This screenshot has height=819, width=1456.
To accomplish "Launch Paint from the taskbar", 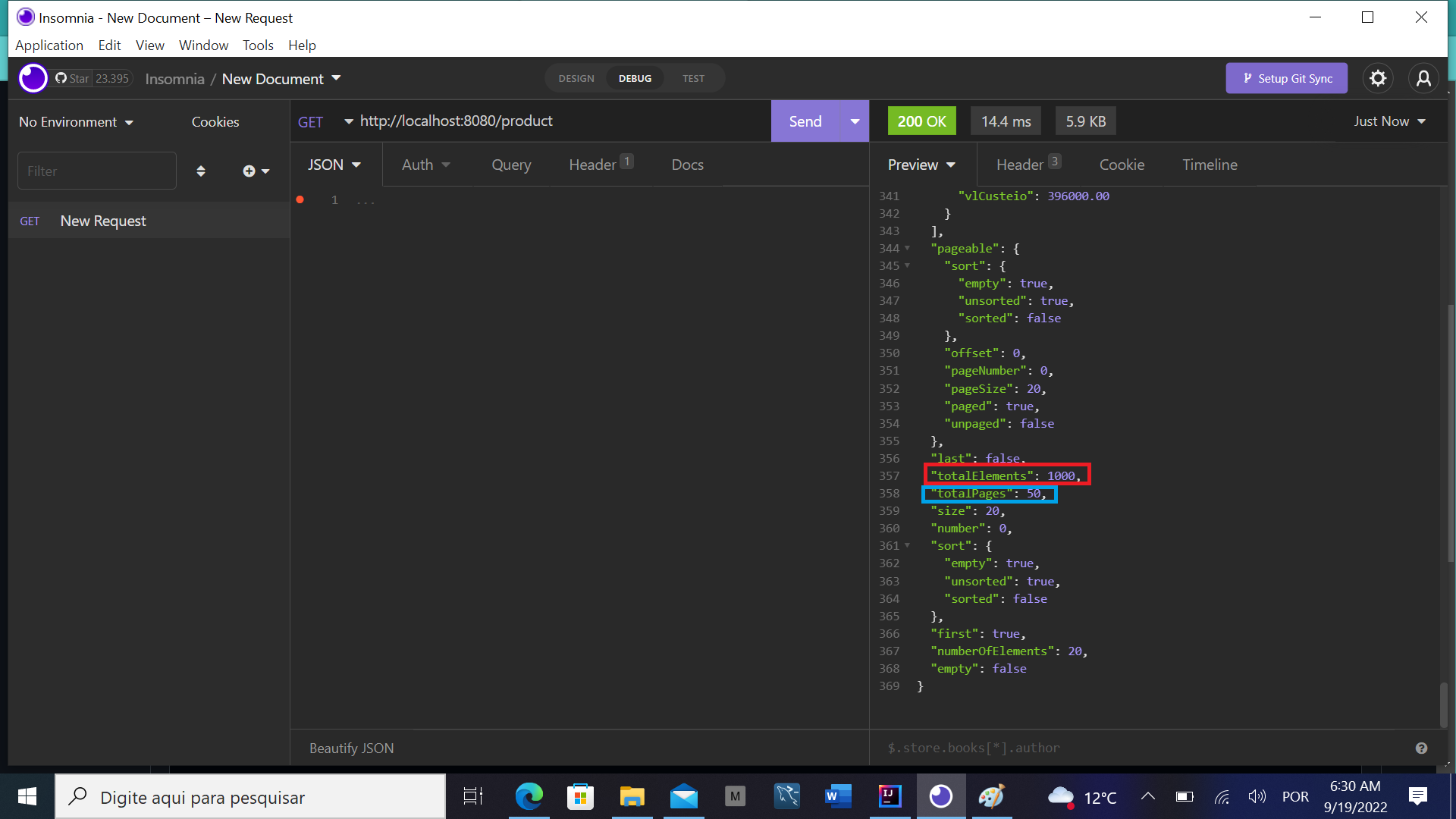I will click(x=992, y=796).
